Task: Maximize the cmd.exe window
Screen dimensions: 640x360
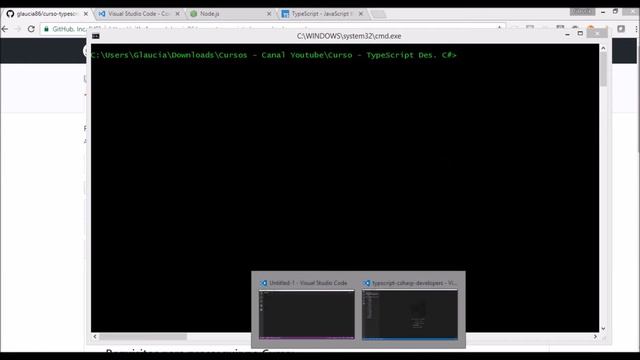Action: [x=580, y=33]
